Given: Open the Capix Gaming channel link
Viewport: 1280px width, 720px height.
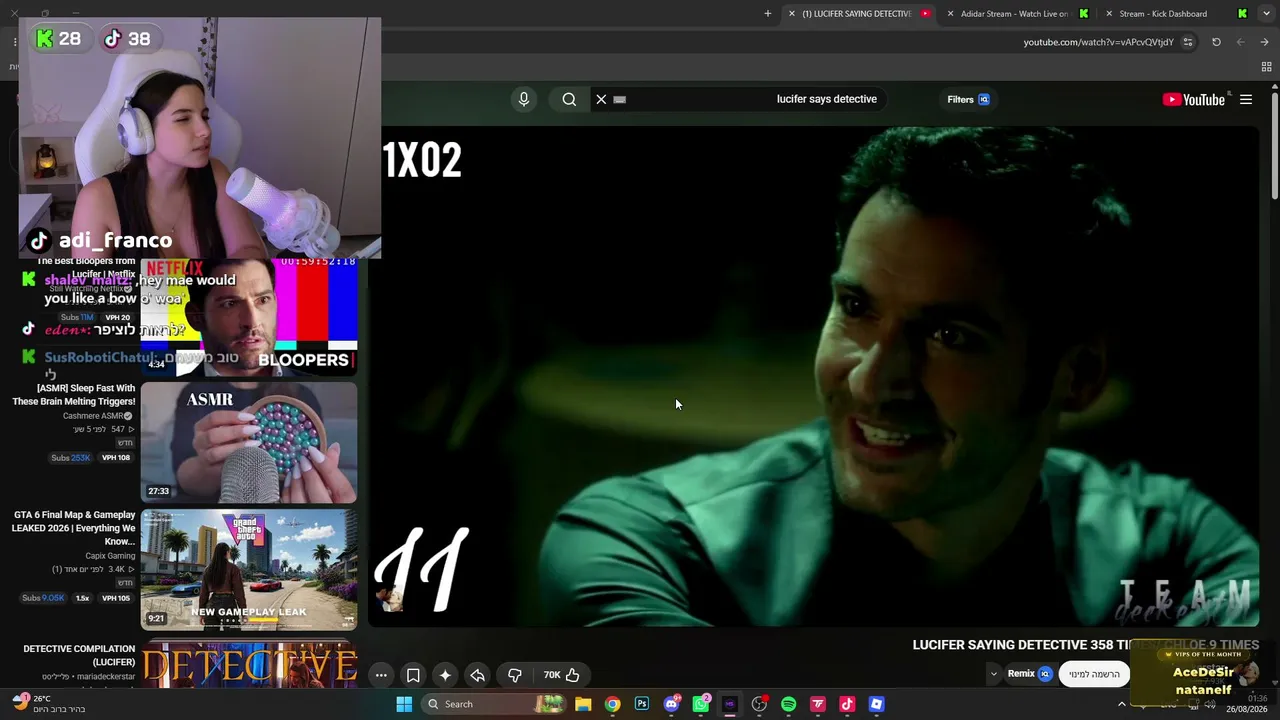Looking at the screenshot, I should 110,556.
